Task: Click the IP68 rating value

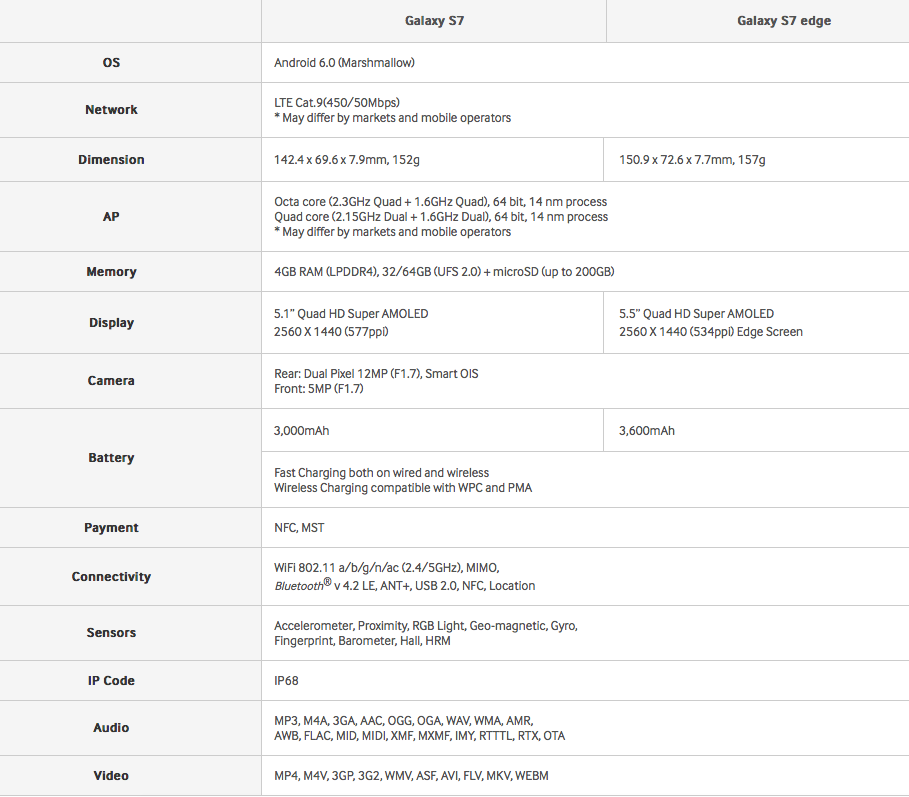Action: pos(286,681)
